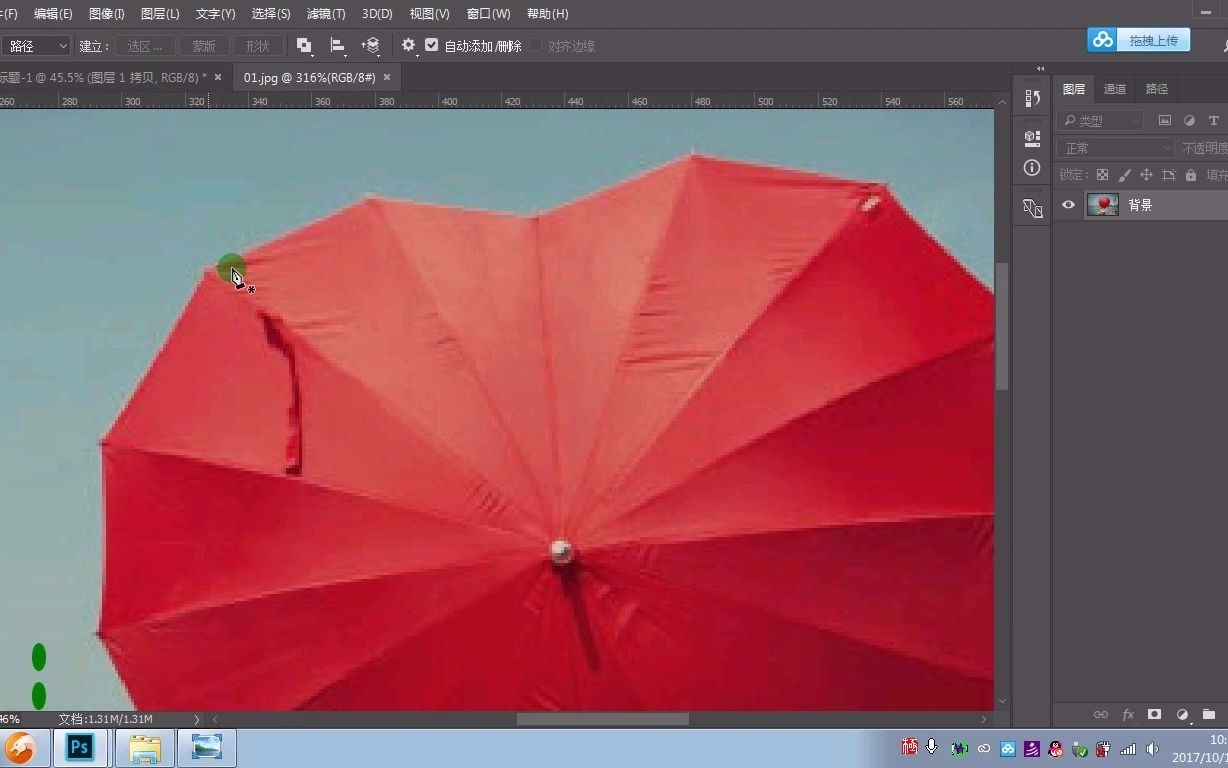Image resolution: width=1228 pixels, height=768 pixels.
Task: Click the lock all icon in Layers panel
Action: coord(1190,174)
